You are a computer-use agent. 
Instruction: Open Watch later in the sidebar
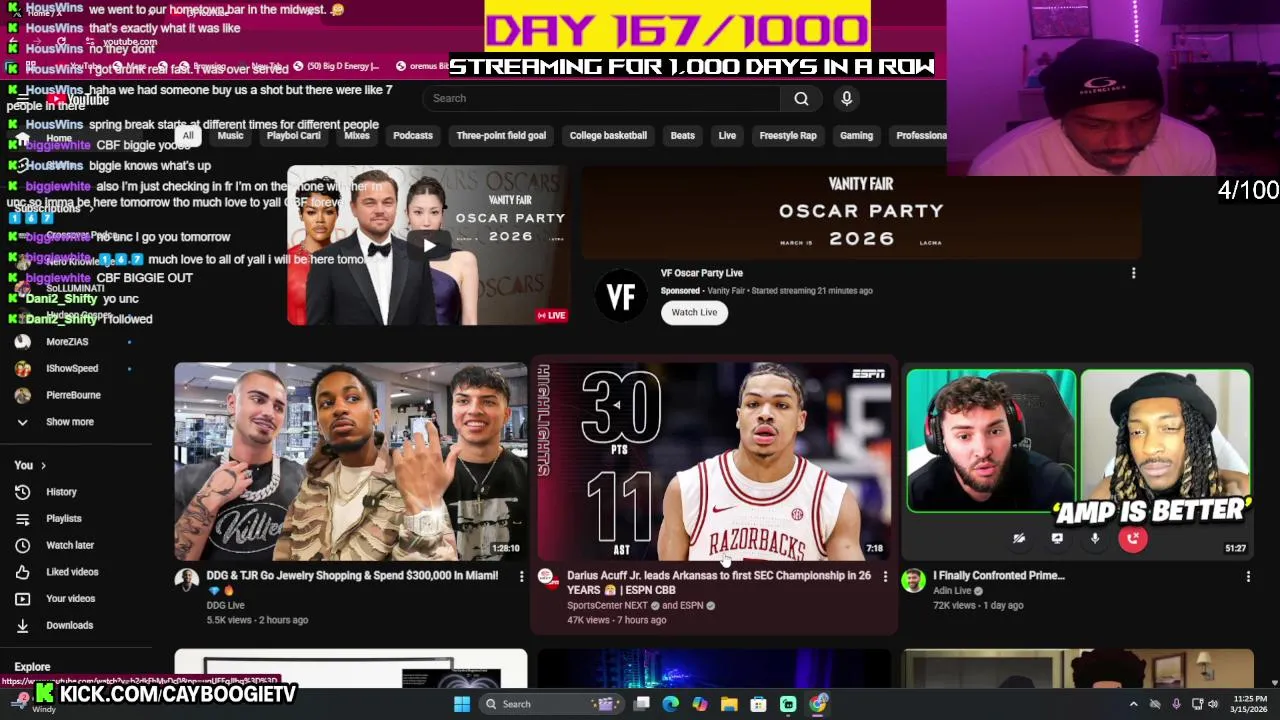point(70,545)
